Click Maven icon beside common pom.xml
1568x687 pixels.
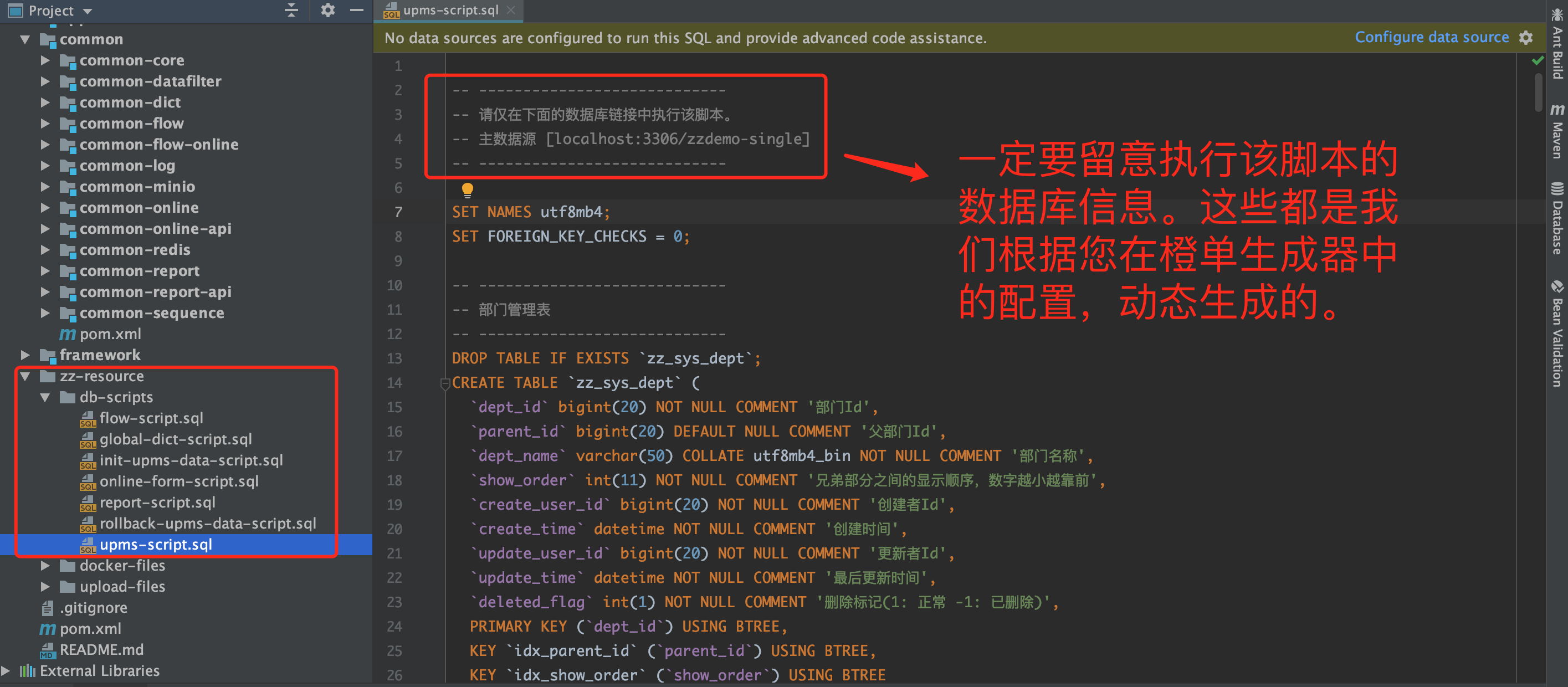(68, 335)
